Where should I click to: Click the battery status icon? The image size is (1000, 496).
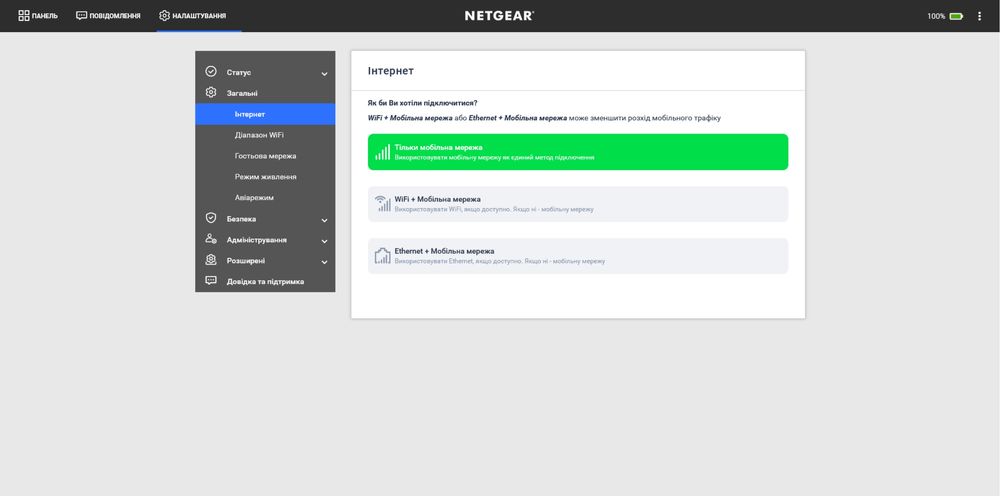(x=956, y=17)
